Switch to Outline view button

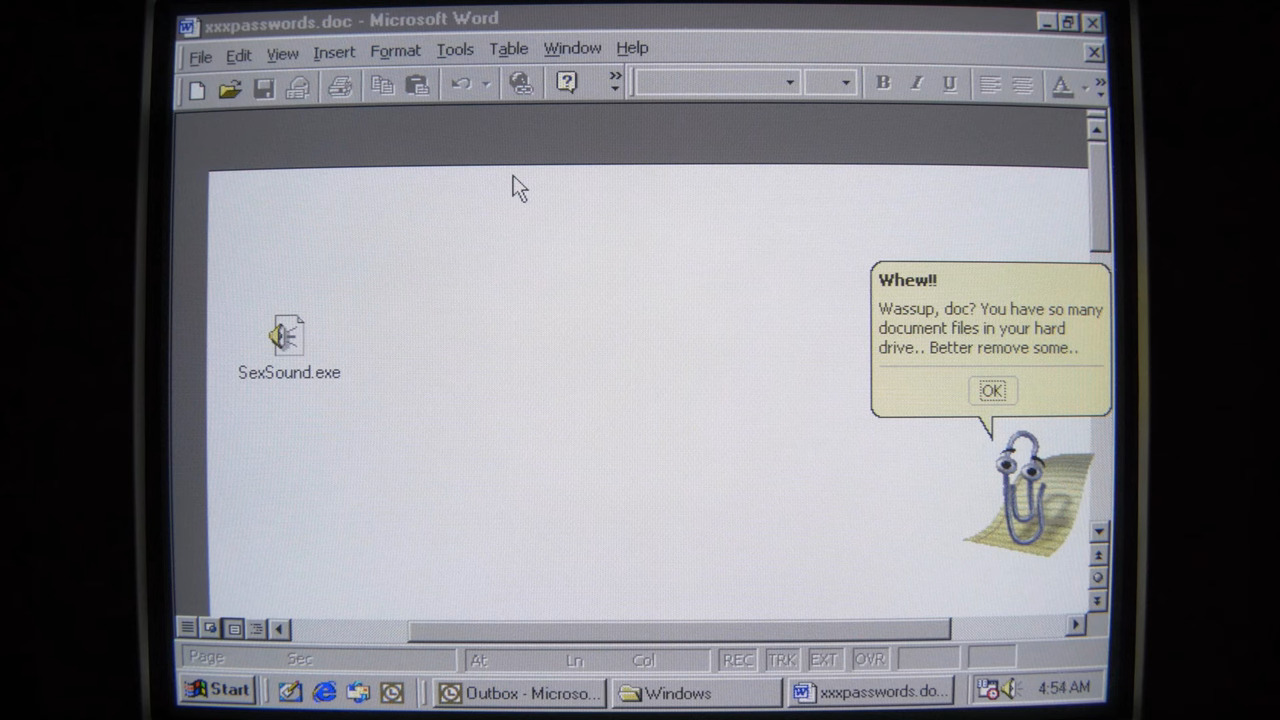(x=256, y=629)
